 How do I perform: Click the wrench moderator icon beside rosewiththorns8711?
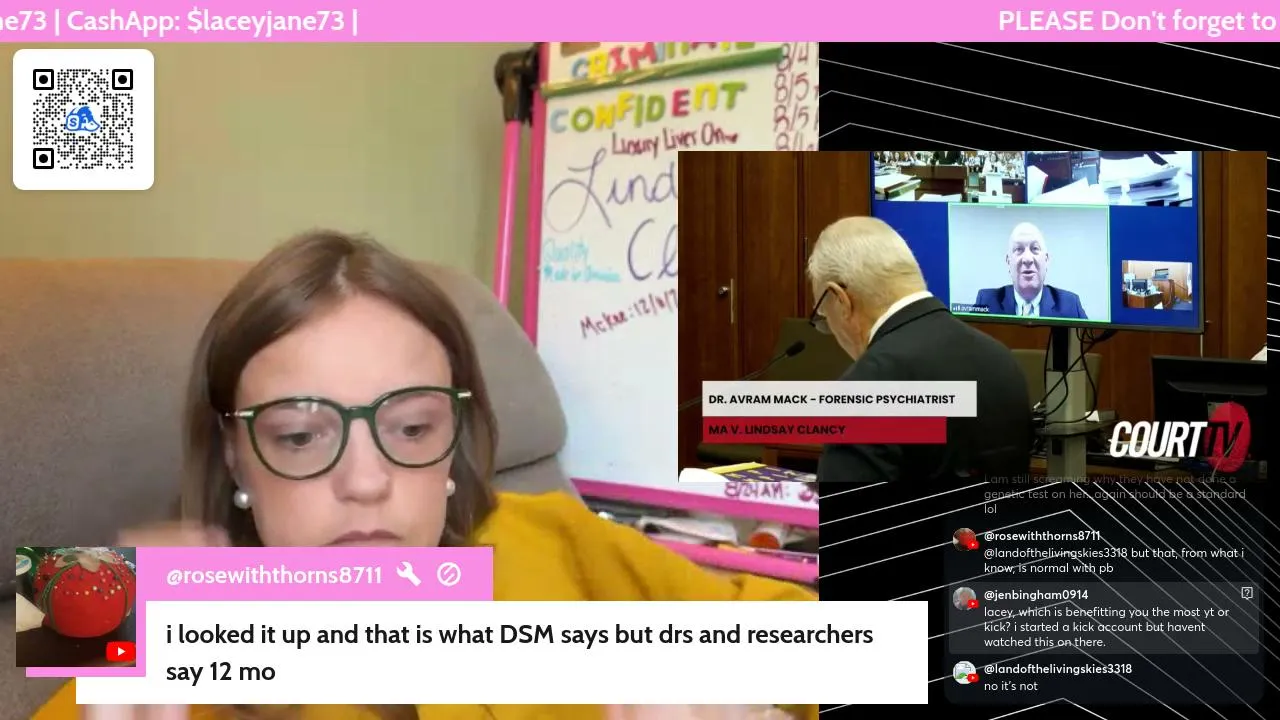point(408,574)
